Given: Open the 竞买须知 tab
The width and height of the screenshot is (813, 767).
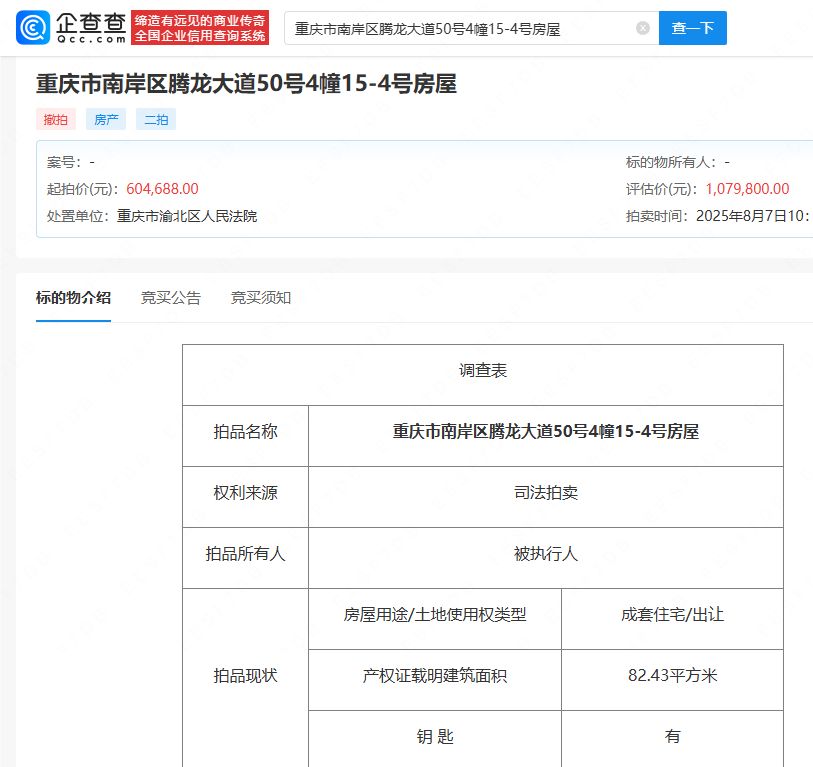Looking at the screenshot, I should click(261, 298).
